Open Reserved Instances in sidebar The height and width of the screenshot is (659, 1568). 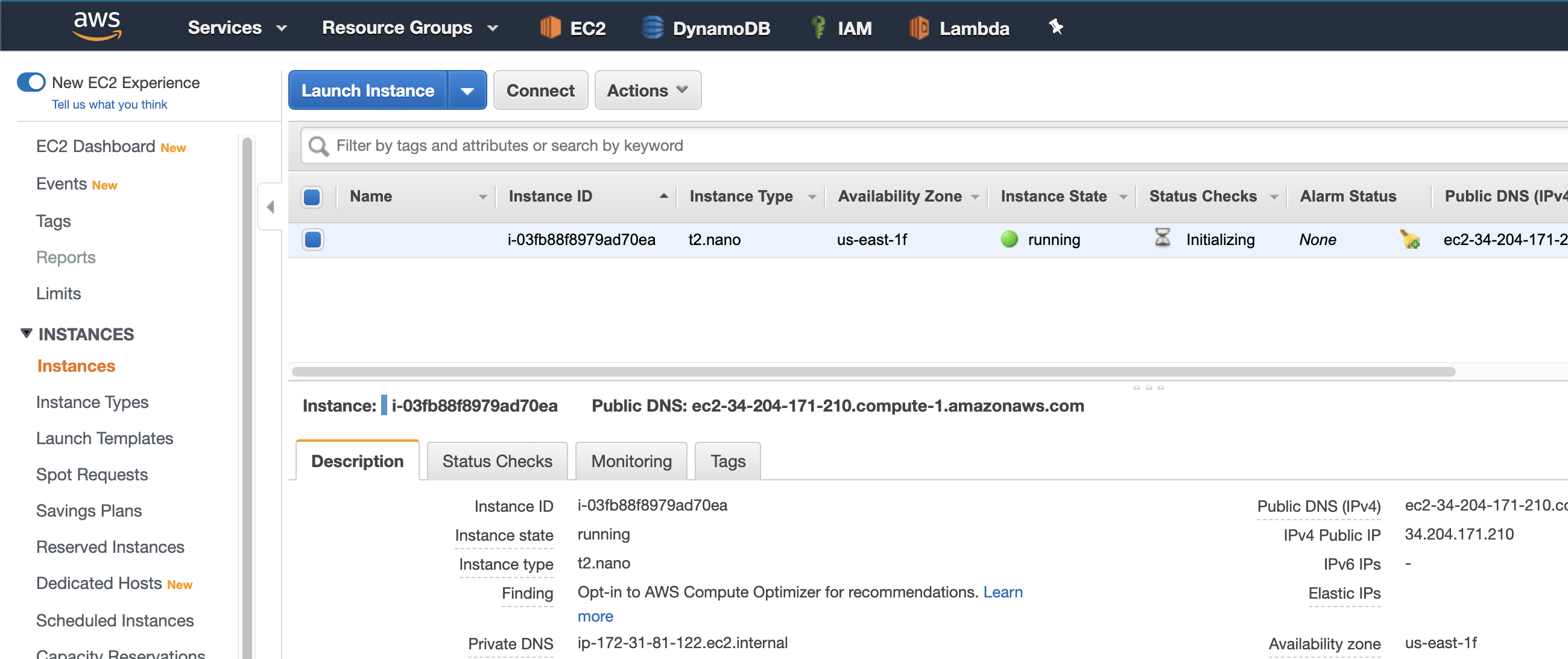point(110,546)
